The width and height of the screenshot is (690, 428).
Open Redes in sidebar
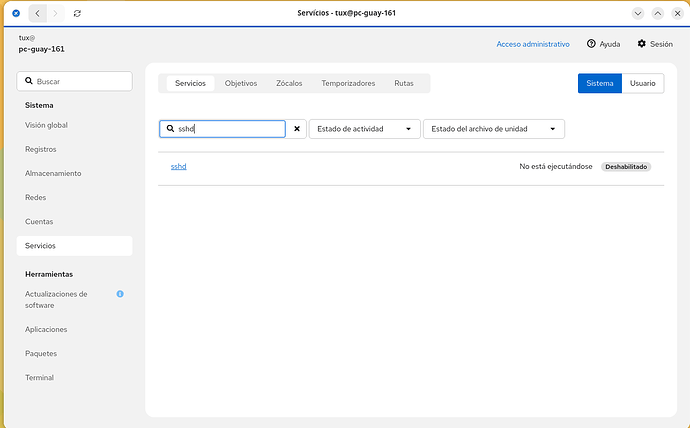74,198
